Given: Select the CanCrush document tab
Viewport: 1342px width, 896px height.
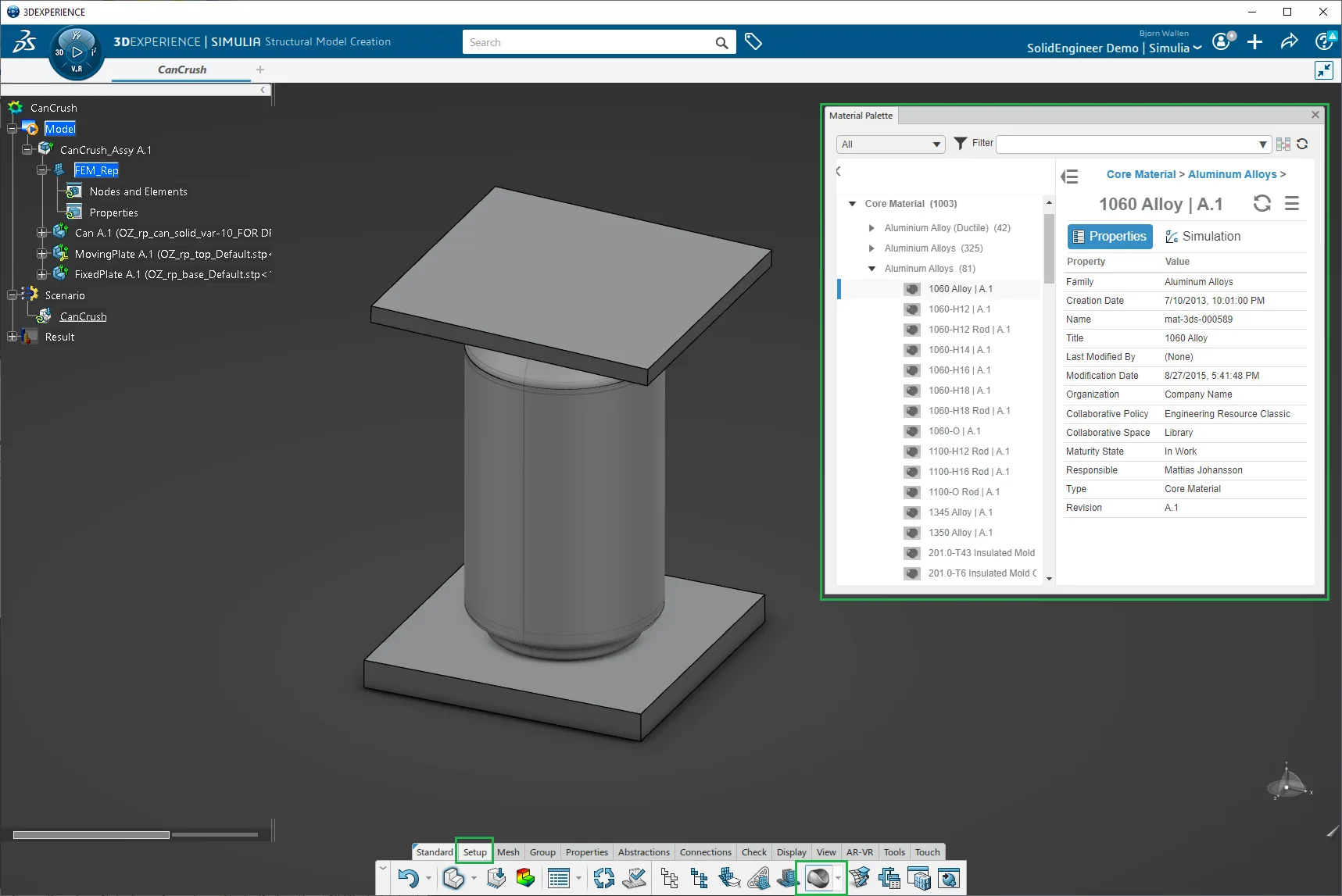Looking at the screenshot, I should pos(182,70).
